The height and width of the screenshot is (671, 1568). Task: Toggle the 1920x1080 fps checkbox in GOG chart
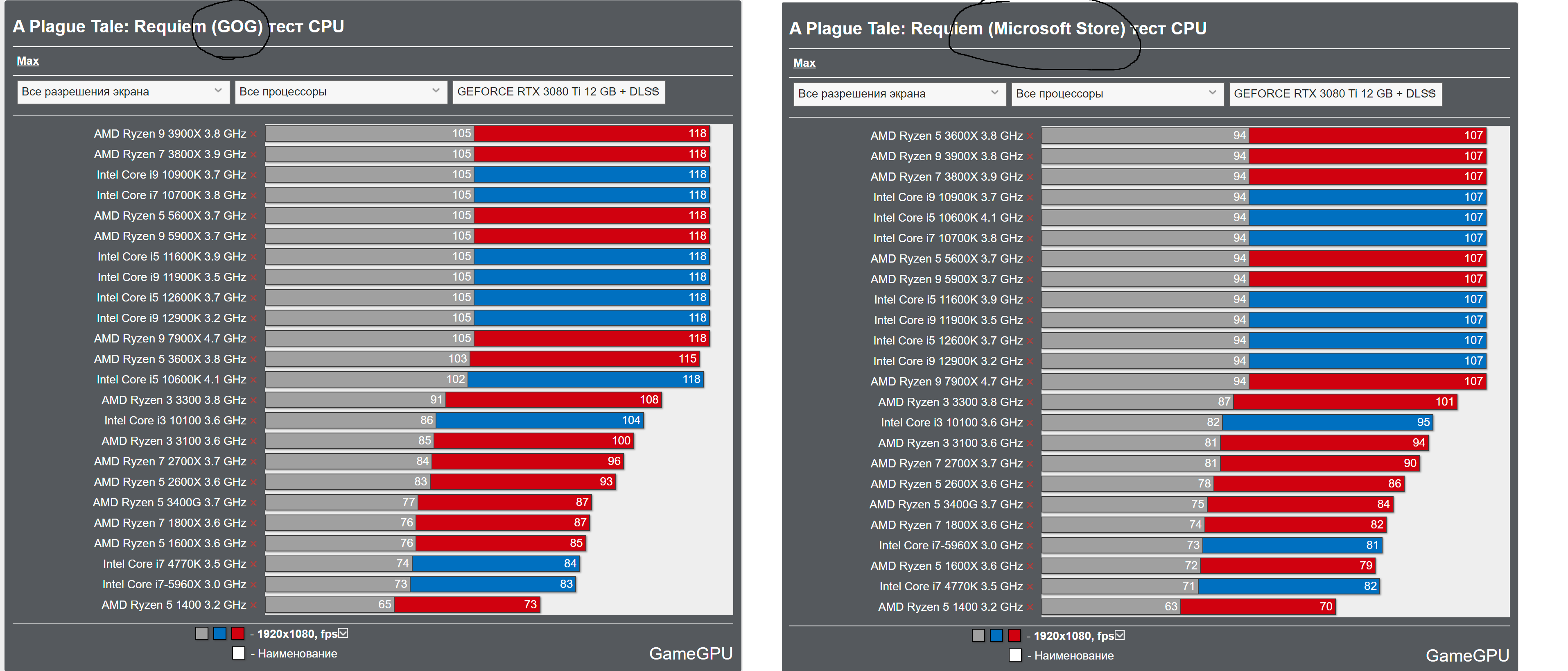pos(343,633)
